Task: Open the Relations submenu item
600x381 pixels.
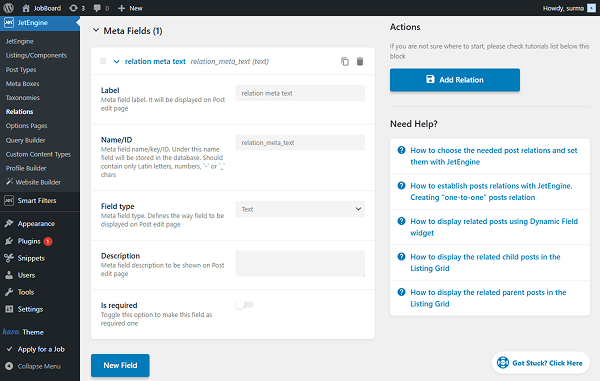Action: (20, 112)
